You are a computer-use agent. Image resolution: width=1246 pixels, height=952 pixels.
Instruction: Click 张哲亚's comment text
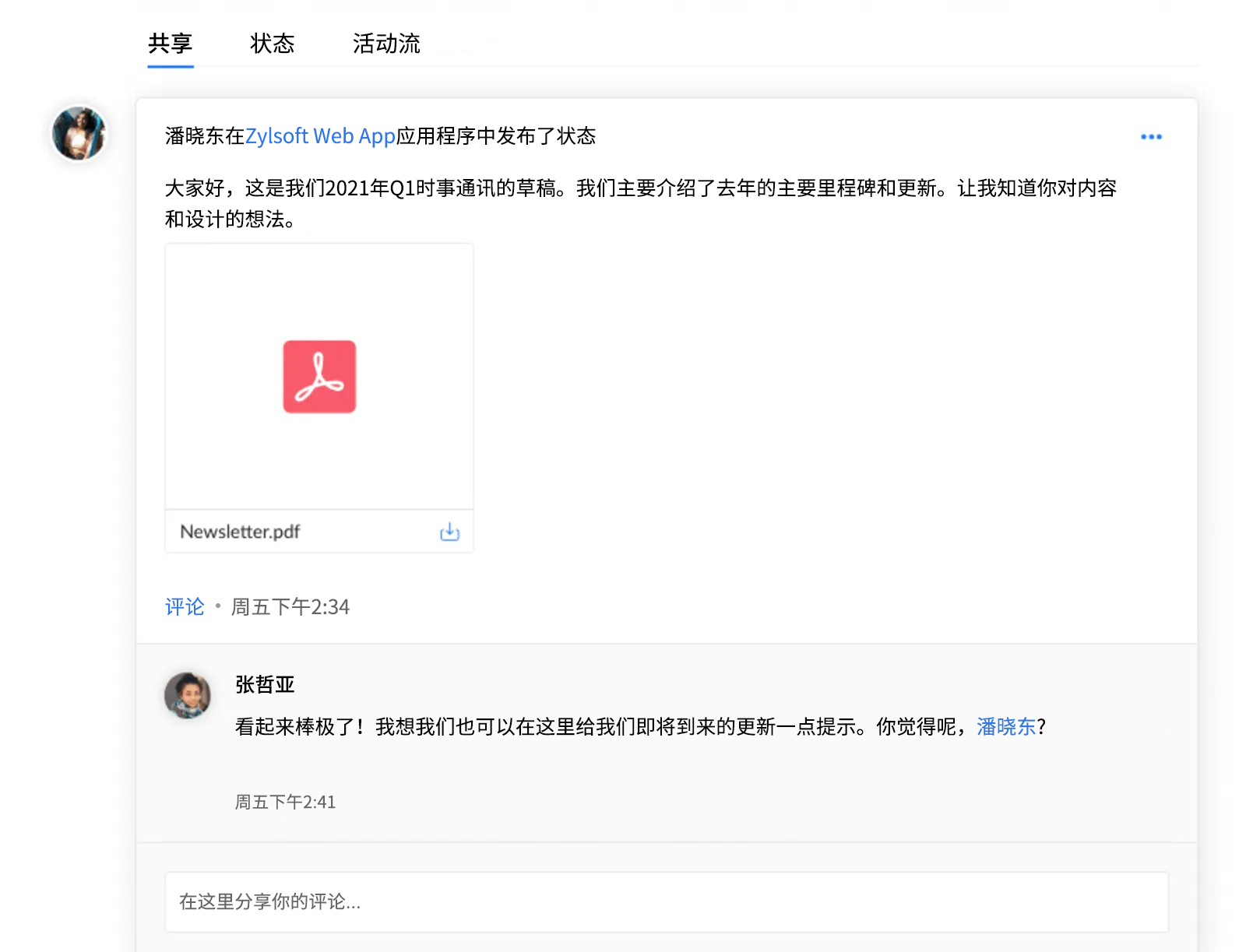[592, 727]
